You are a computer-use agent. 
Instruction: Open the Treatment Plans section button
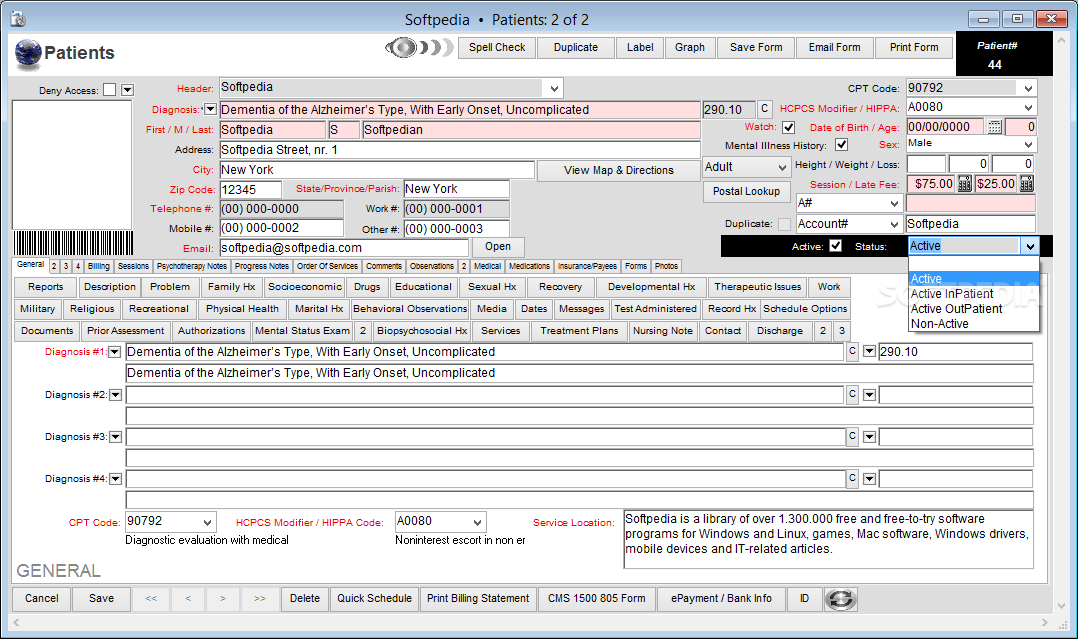pyautogui.click(x=579, y=331)
